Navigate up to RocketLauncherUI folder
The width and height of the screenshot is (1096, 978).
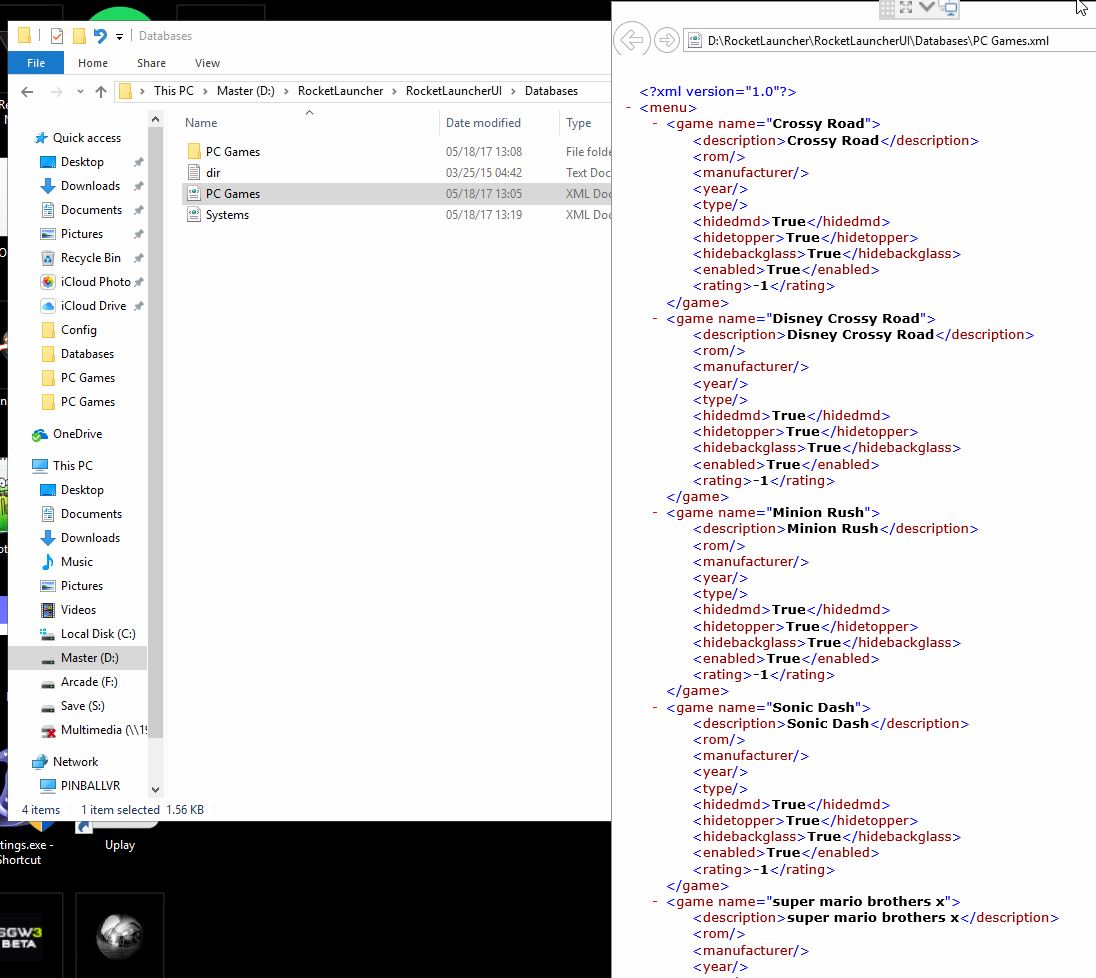(x=455, y=89)
